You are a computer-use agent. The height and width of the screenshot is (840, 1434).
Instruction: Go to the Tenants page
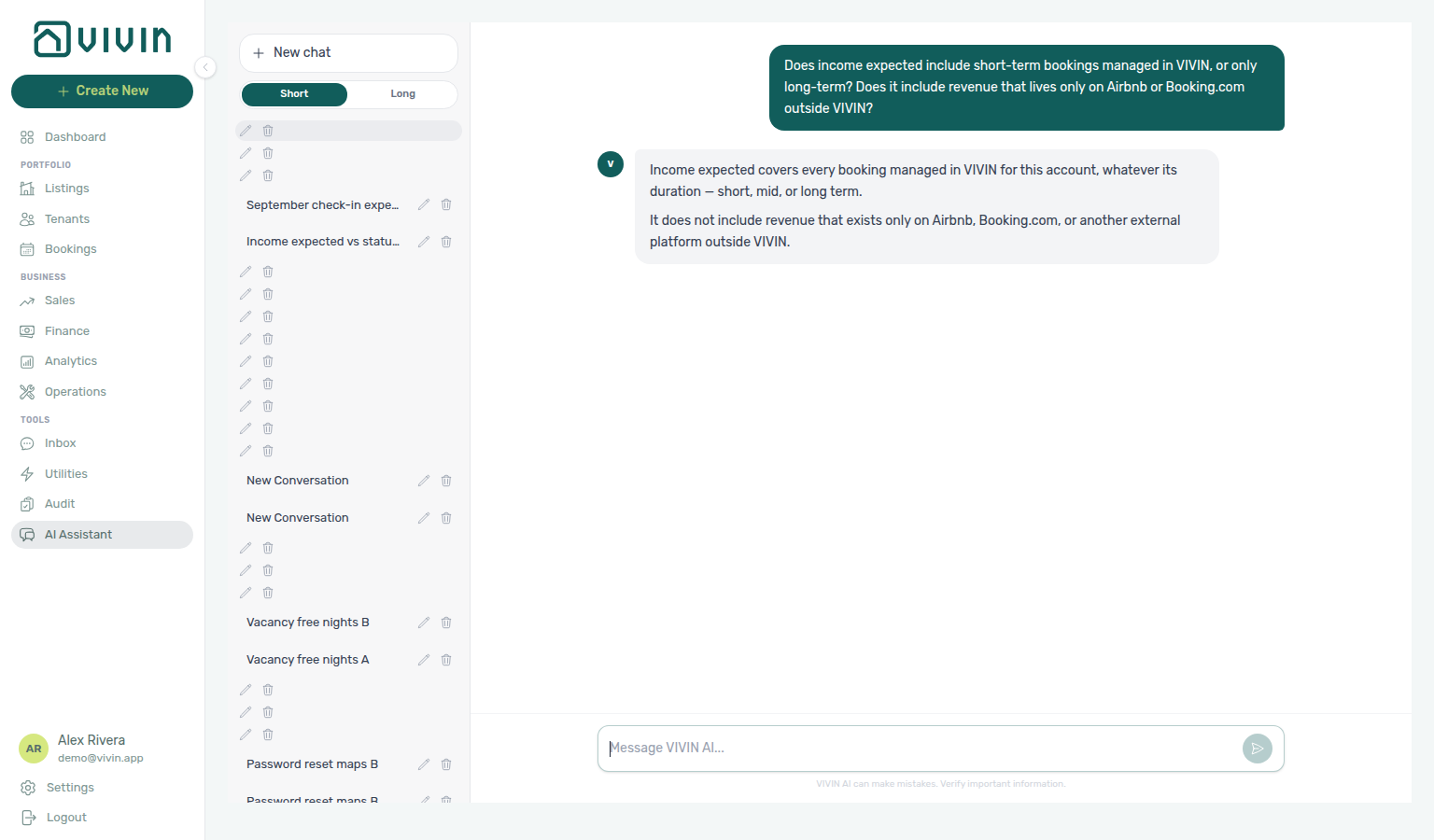click(102, 219)
